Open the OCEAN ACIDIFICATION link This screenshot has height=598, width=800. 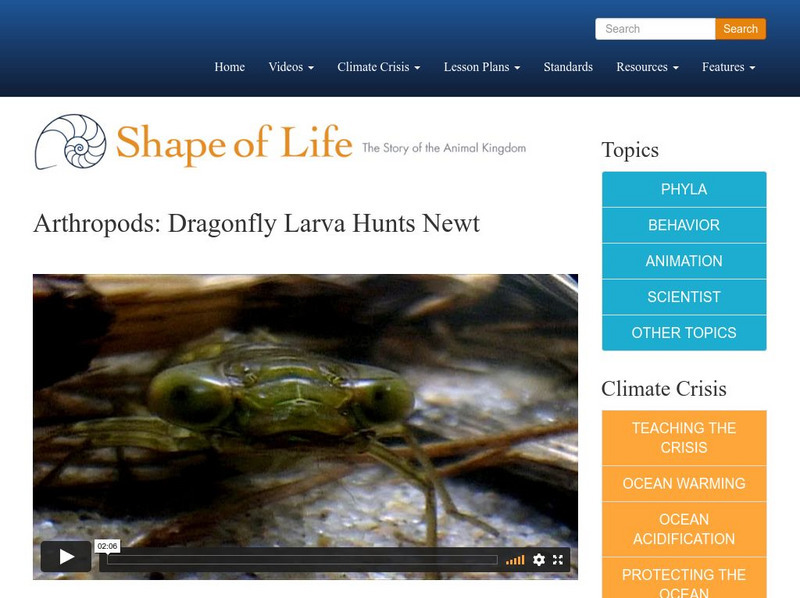684,528
